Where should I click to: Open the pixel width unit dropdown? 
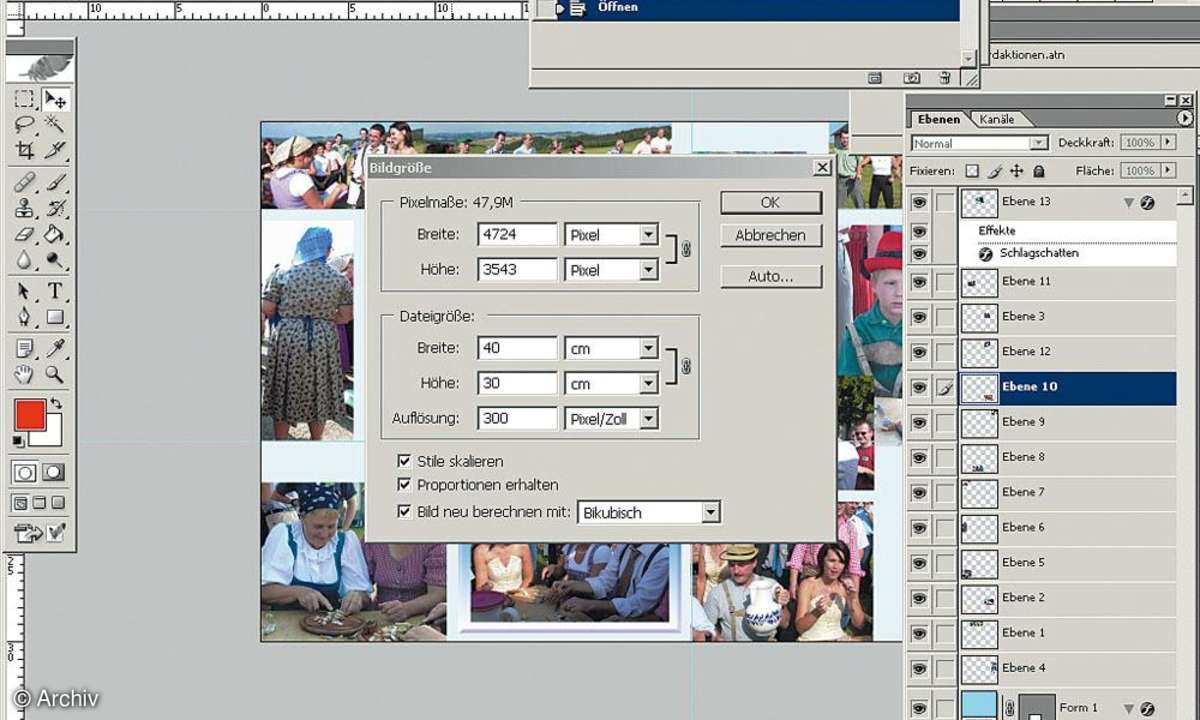coord(648,235)
